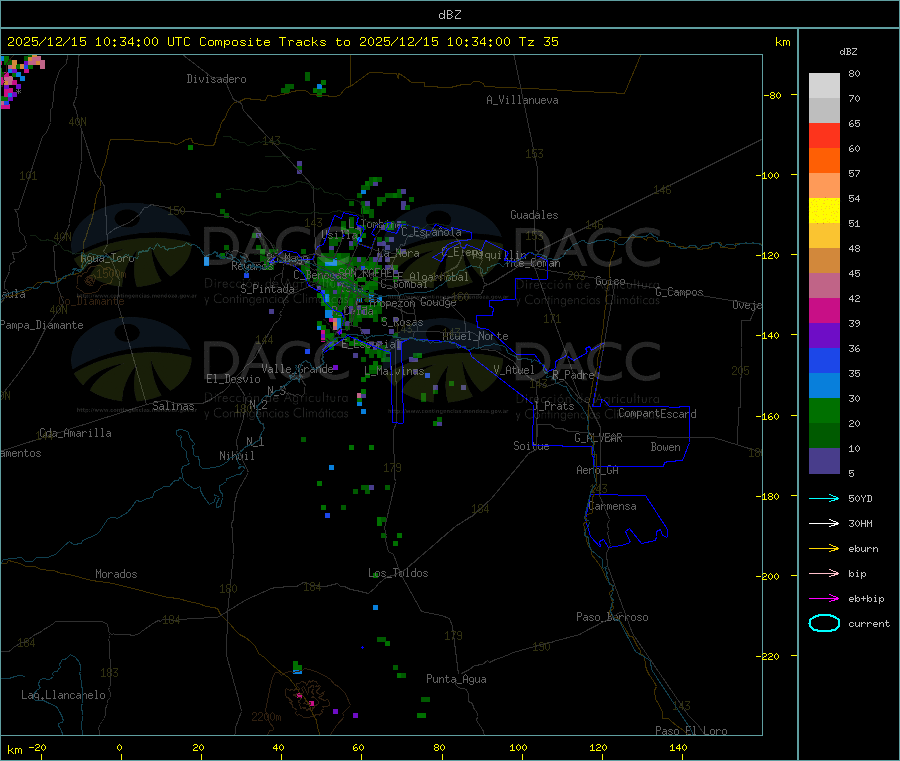Select the yellow 51 dBZ color swatch

click(x=824, y=211)
